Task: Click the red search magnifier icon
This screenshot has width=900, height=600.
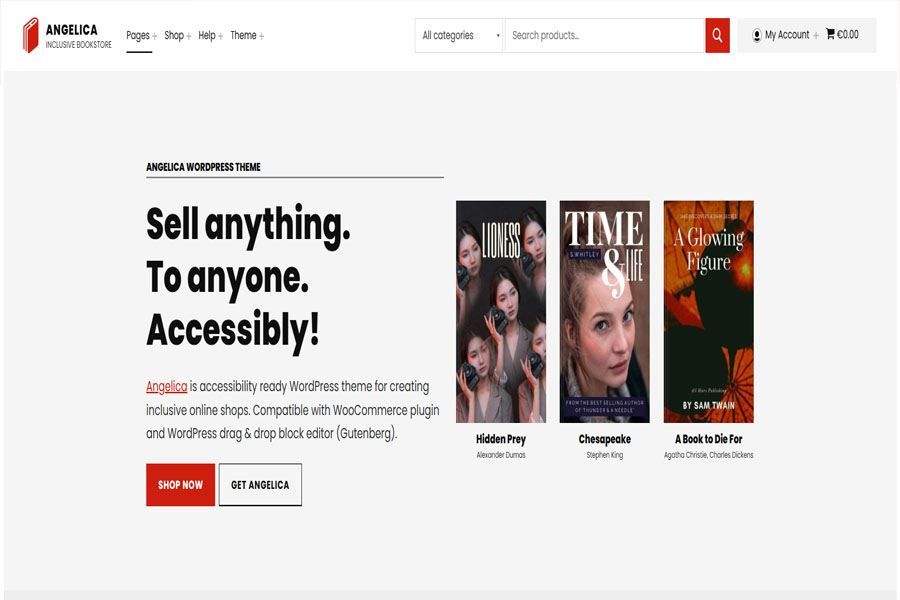Action: point(717,35)
